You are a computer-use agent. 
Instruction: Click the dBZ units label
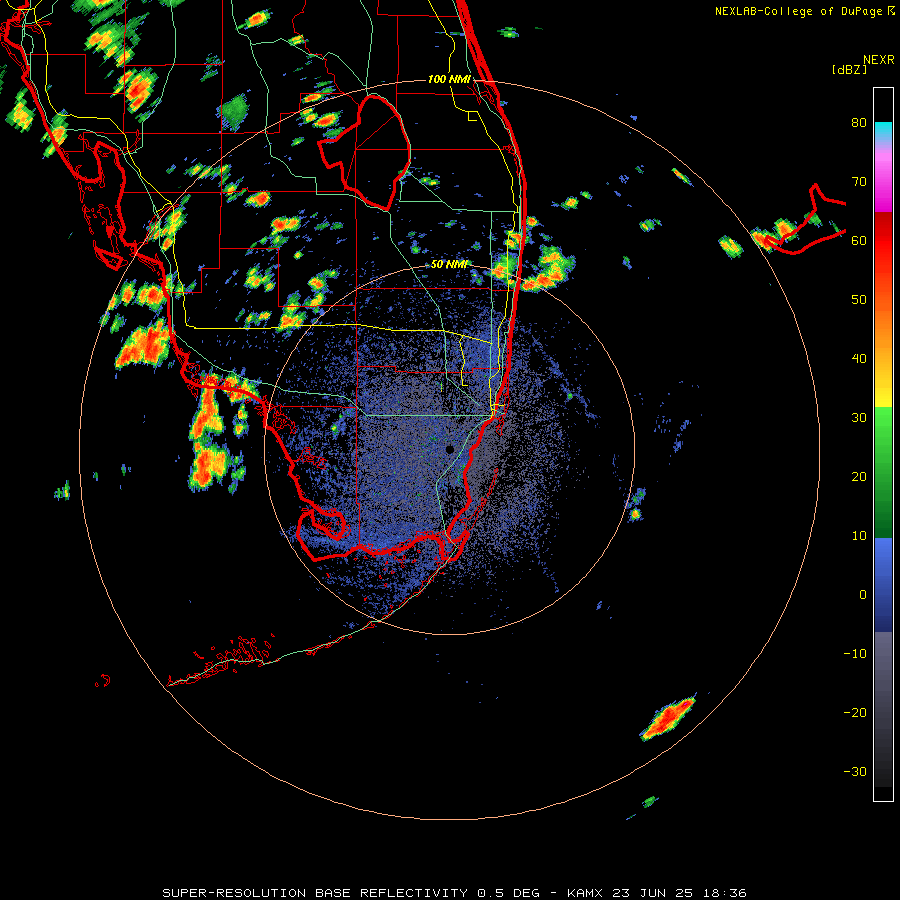click(849, 69)
